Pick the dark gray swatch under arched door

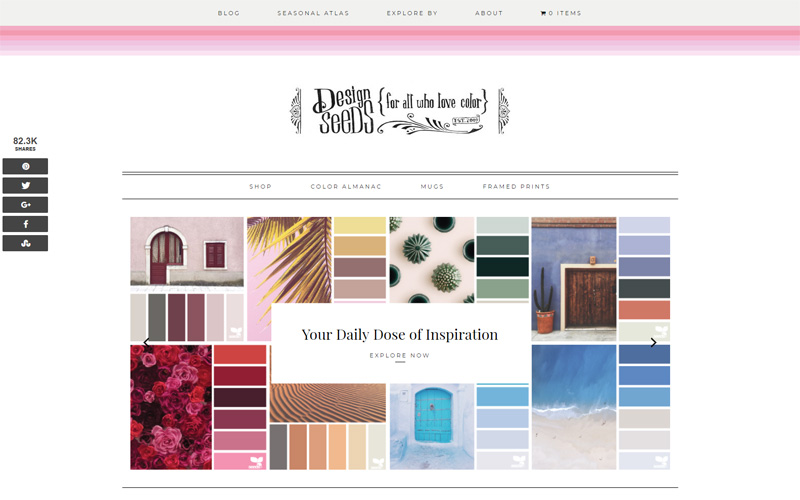[x=157, y=317]
